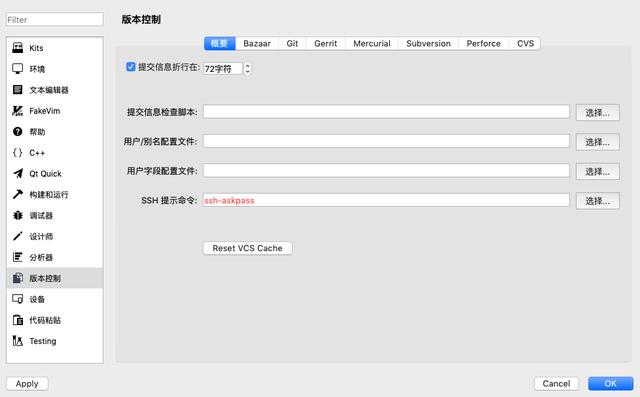Open the Testing flask icon
640x397 pixels.
(18, 341)
